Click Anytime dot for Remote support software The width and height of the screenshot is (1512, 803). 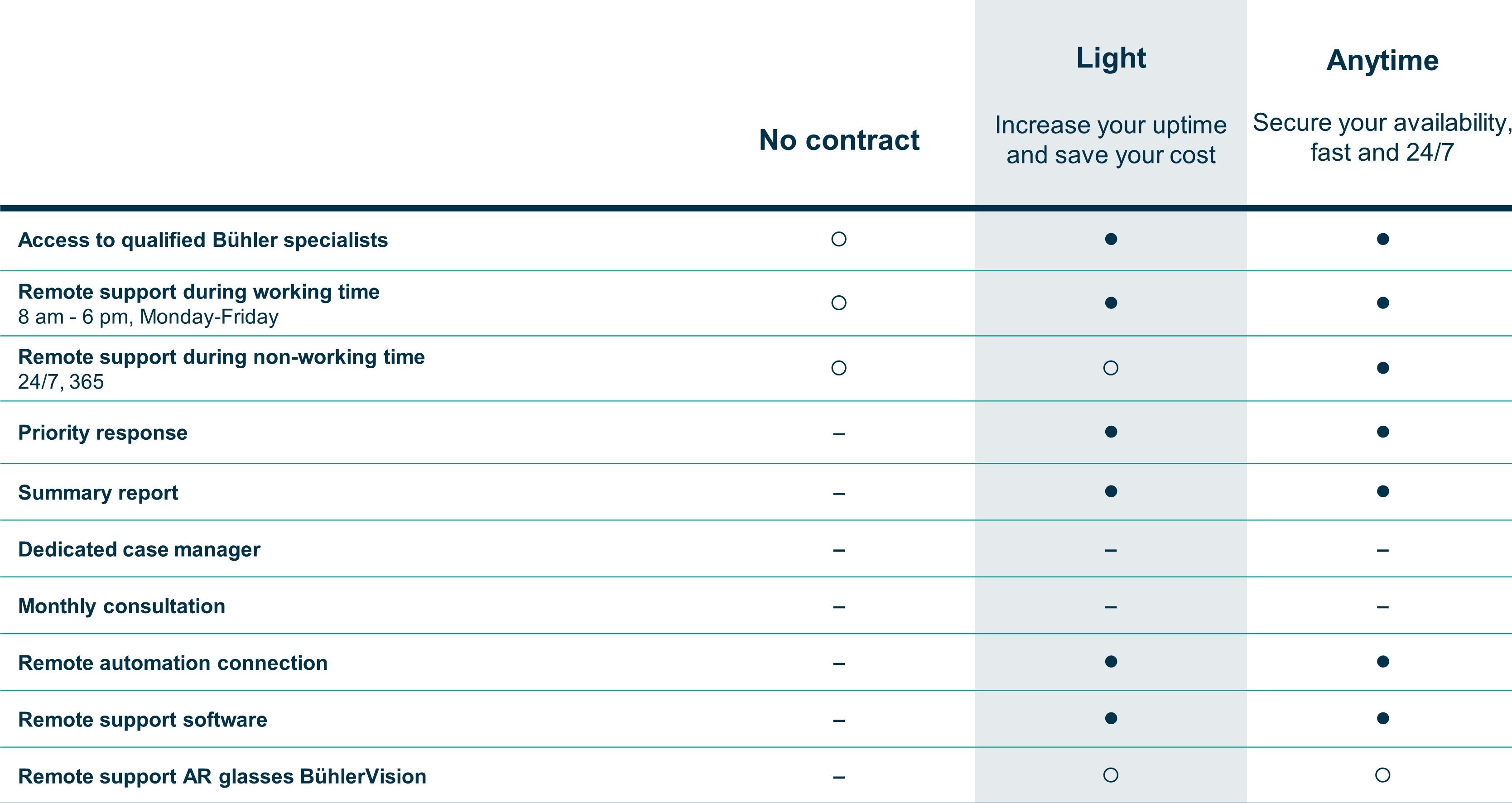[1383, 718]
